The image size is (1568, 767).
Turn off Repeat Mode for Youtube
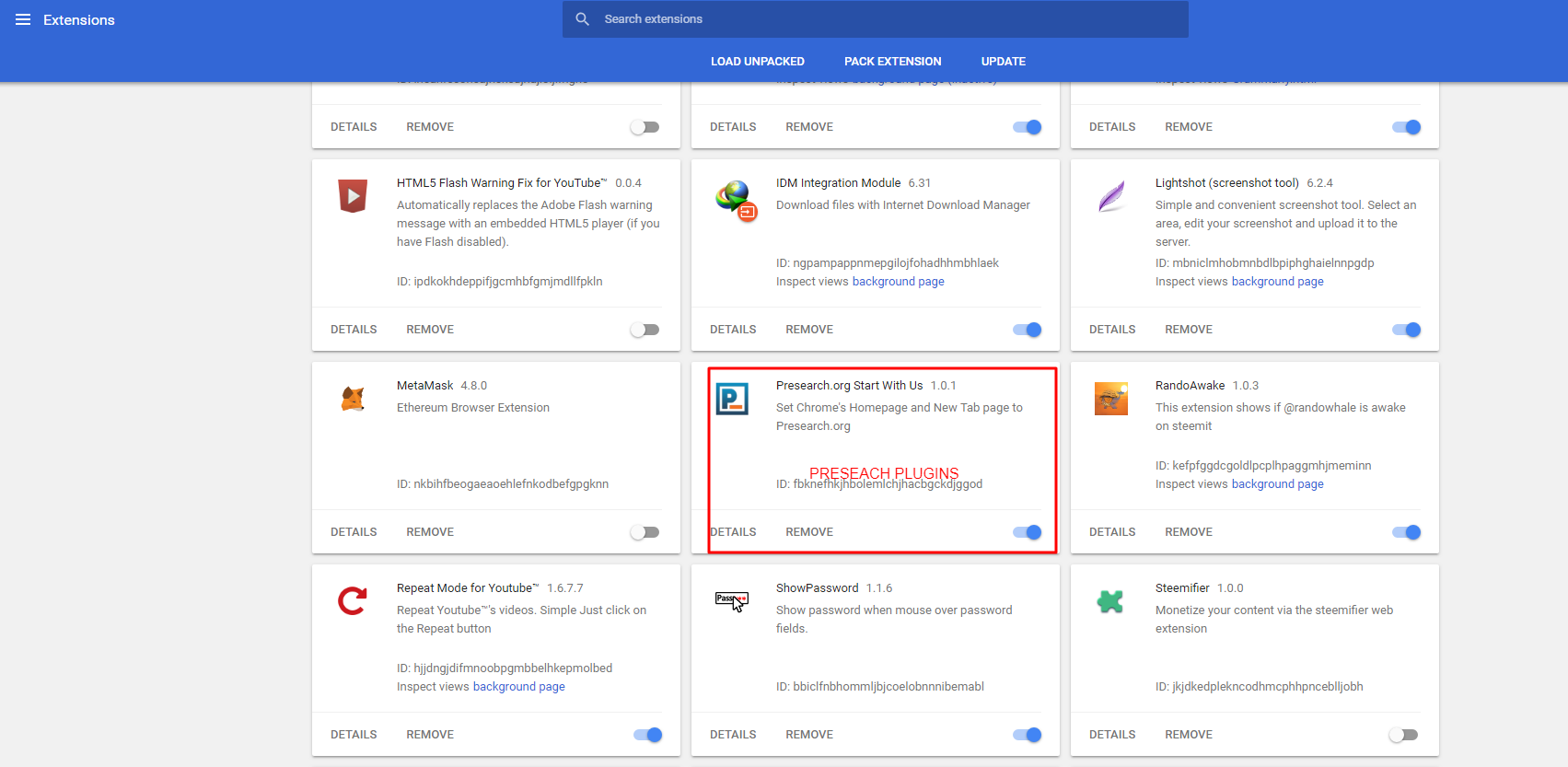click(648, 735)
